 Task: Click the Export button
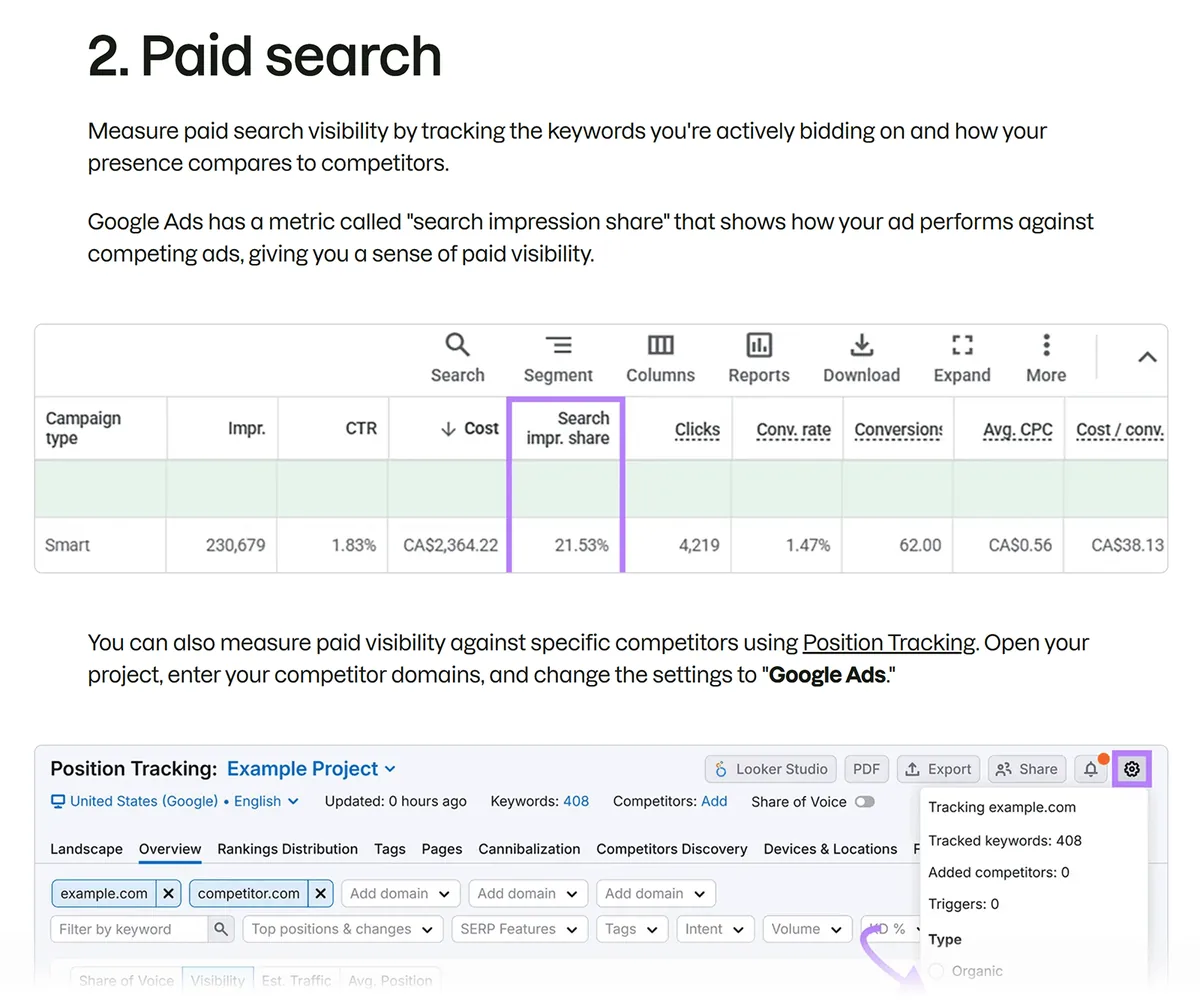pyautogui.click(x=938, y=769)
